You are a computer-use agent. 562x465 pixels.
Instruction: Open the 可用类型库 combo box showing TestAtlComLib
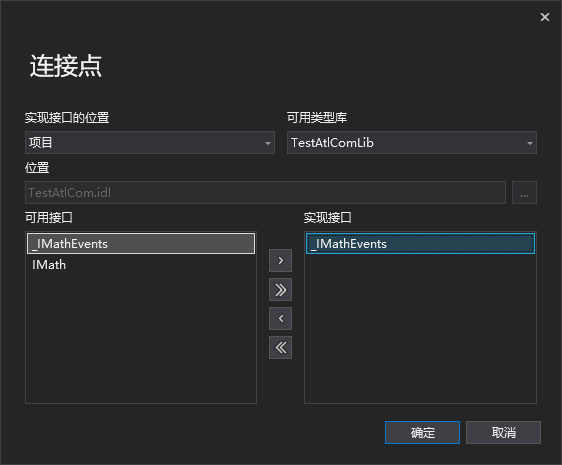point(411,143)
